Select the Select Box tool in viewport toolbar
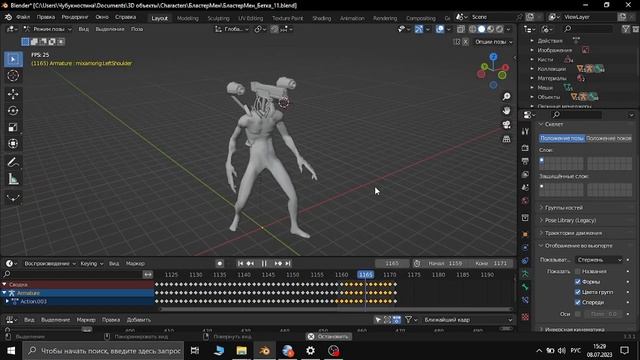The height and width of the screenshot is (360, 640). coord(13,60)
